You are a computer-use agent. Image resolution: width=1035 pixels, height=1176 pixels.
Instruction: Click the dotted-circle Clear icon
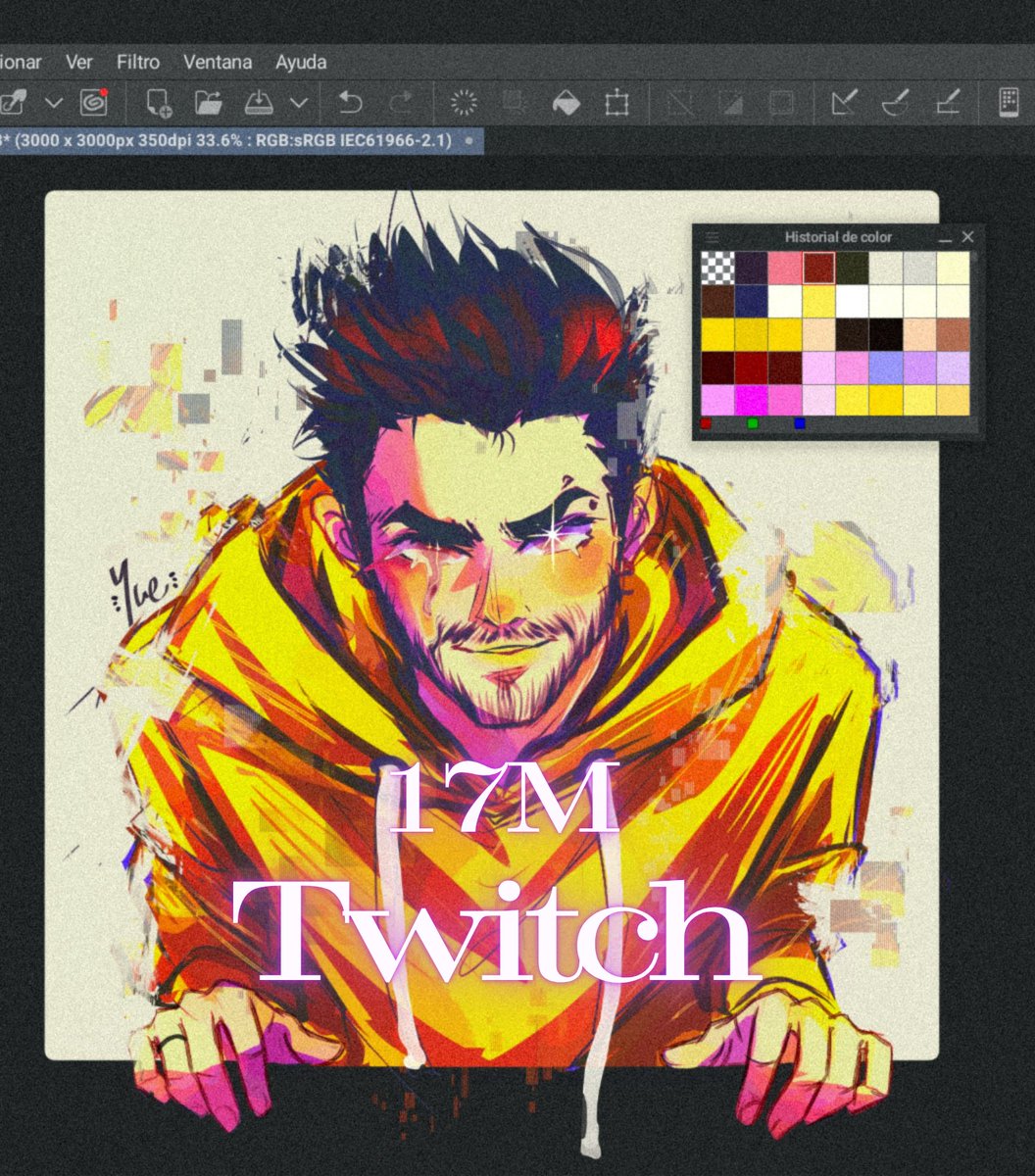[464, 102]
